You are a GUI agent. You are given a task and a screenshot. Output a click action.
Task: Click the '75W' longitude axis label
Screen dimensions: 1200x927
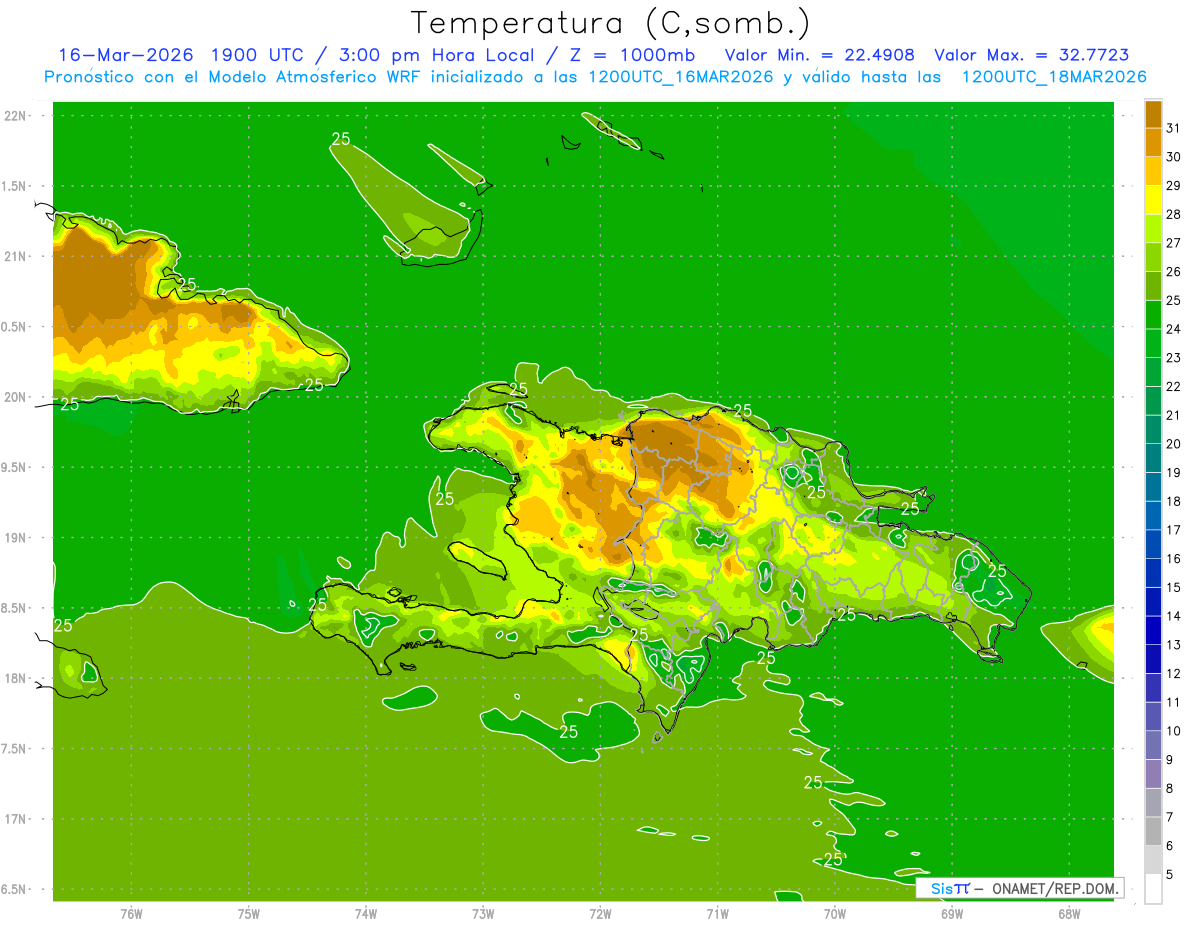pyautogui.click(x=248, y=913)
